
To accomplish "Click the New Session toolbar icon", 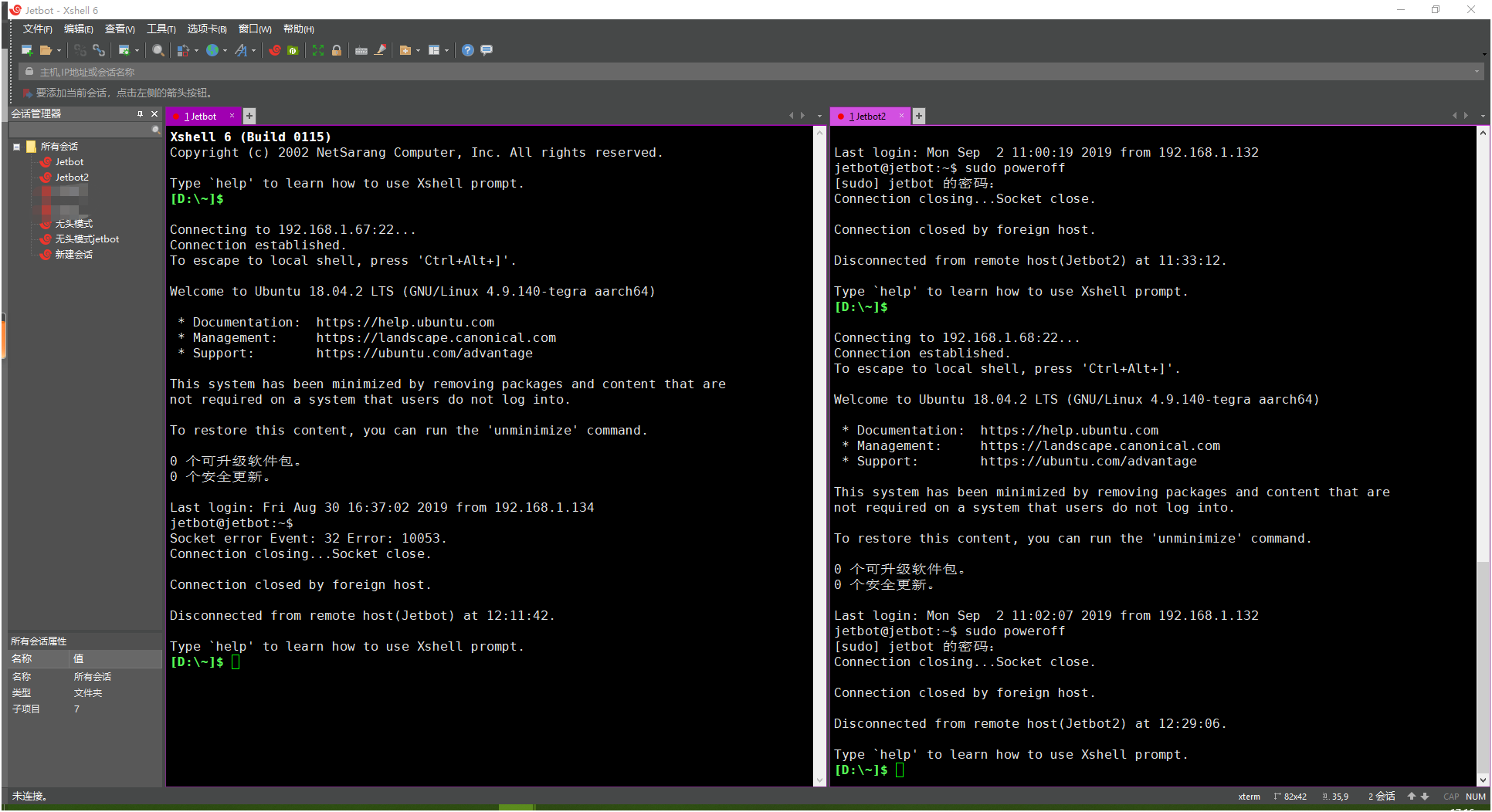I will [27, 50].
